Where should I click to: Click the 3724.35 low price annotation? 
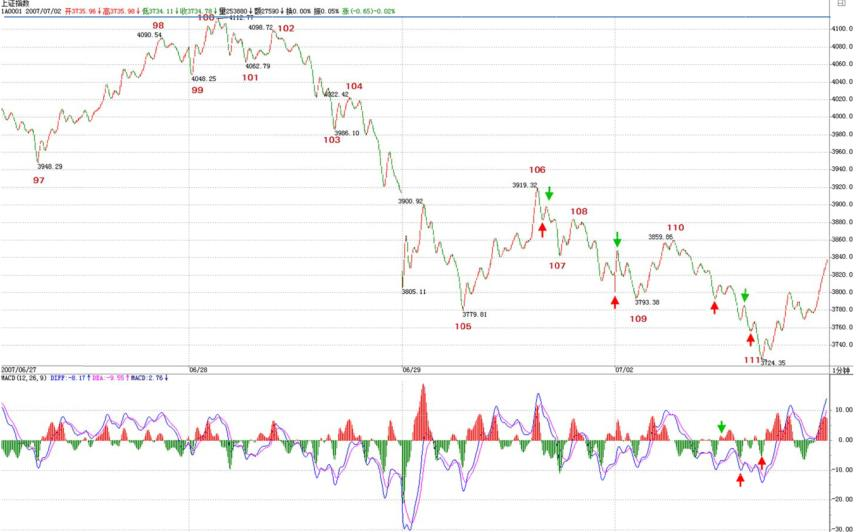[x=773, y=362]
